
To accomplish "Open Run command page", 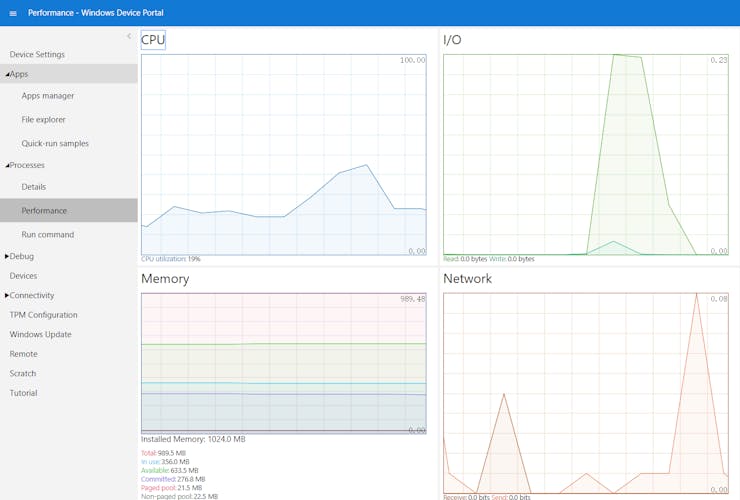I will point(48,235).
